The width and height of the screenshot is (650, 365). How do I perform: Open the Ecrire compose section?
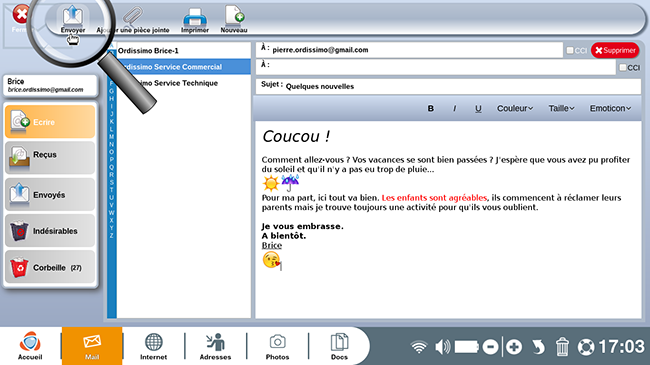click(x=50, y=122)
